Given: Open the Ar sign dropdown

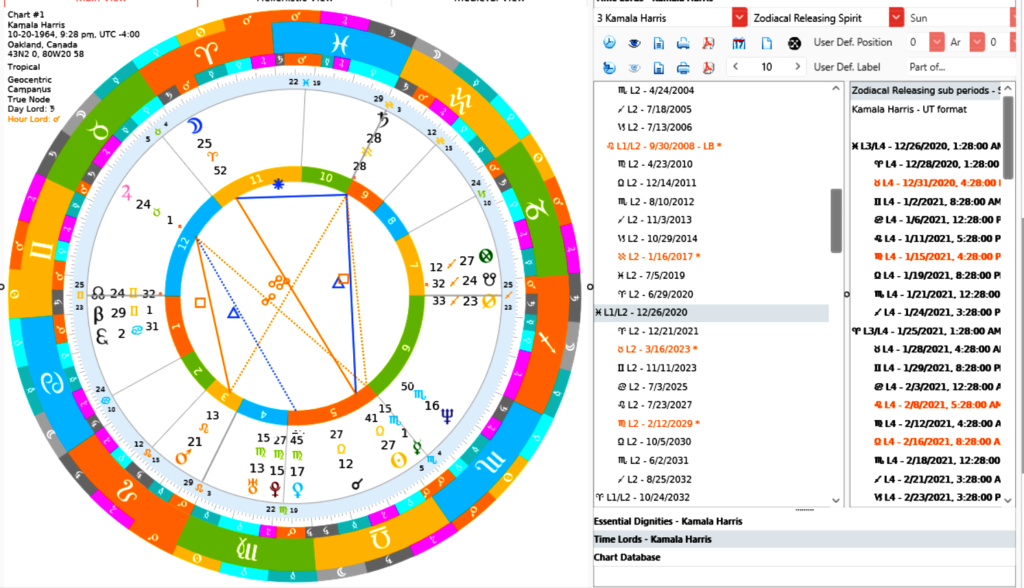Looking at the screenshot, I should [976, 42].
